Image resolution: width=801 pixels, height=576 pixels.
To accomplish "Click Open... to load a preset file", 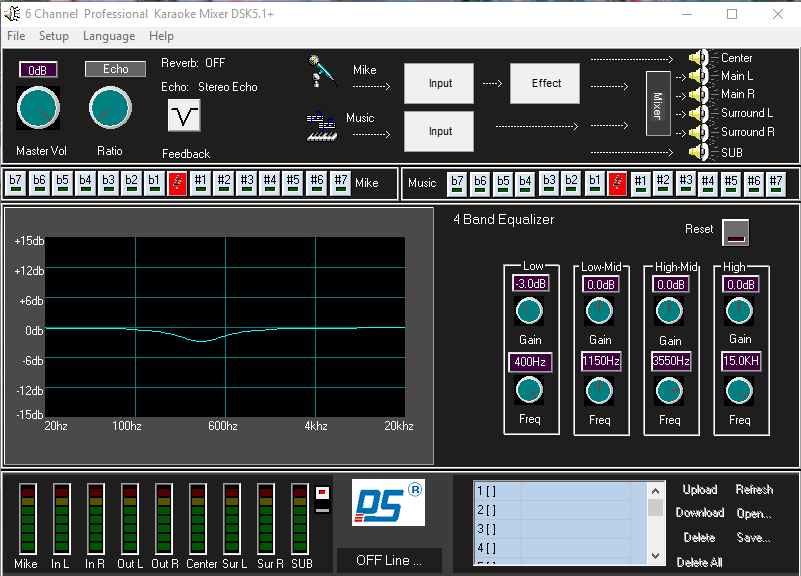I will coord(753,513).
